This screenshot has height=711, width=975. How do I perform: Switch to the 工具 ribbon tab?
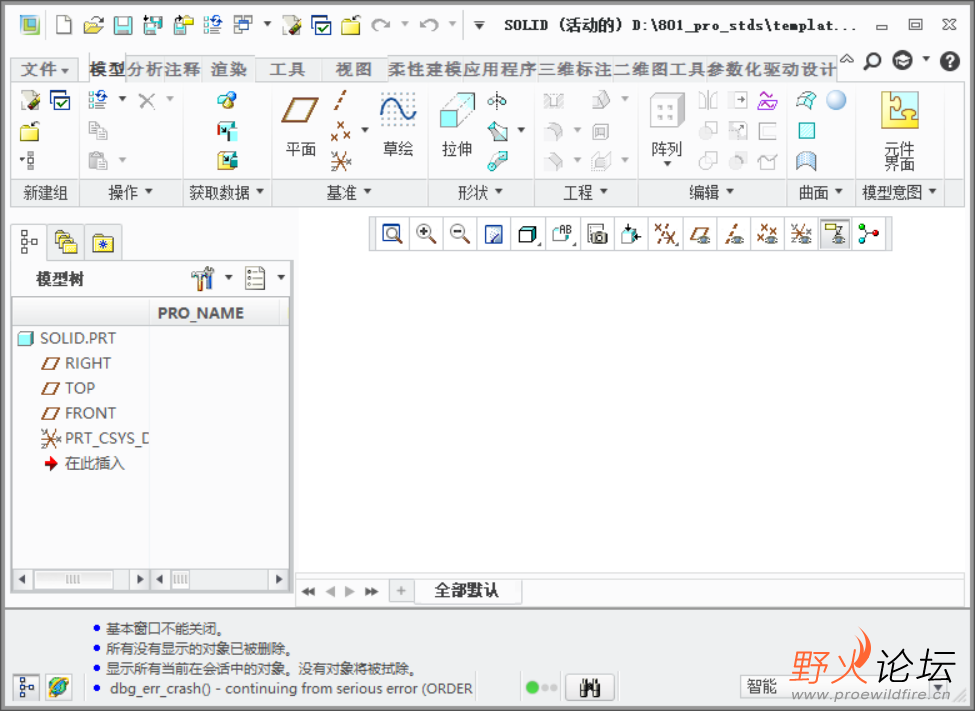pos(287,69)
